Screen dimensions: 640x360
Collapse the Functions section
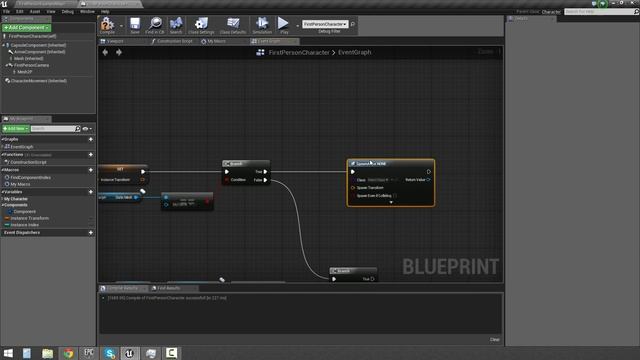pos(2,155)
